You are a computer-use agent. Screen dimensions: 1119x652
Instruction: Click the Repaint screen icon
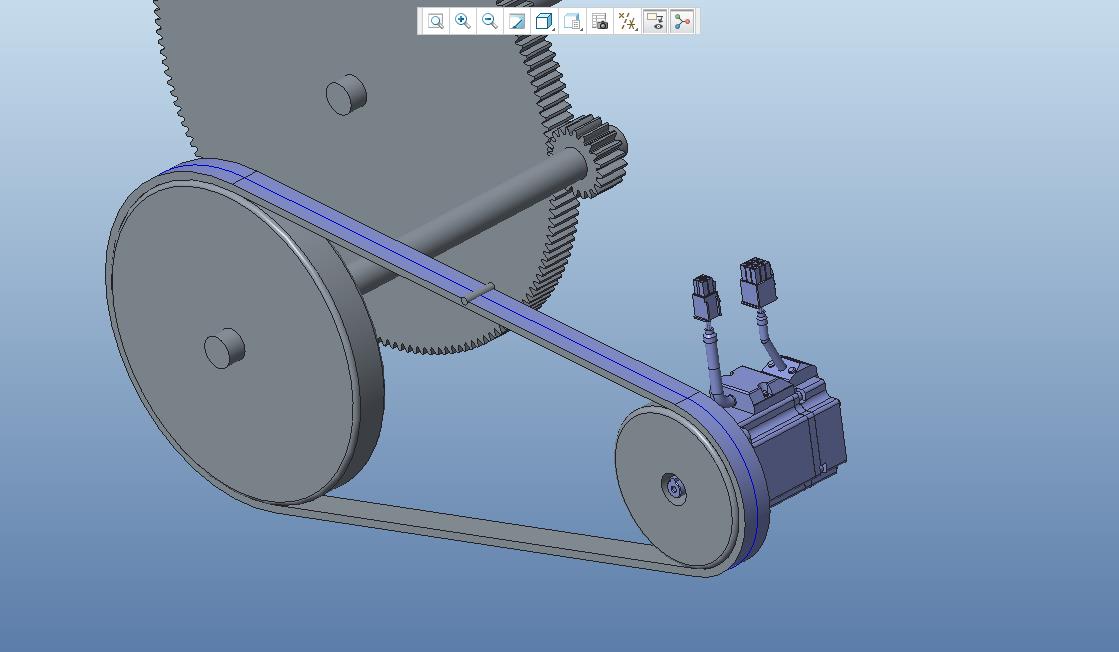click(517, 21)
